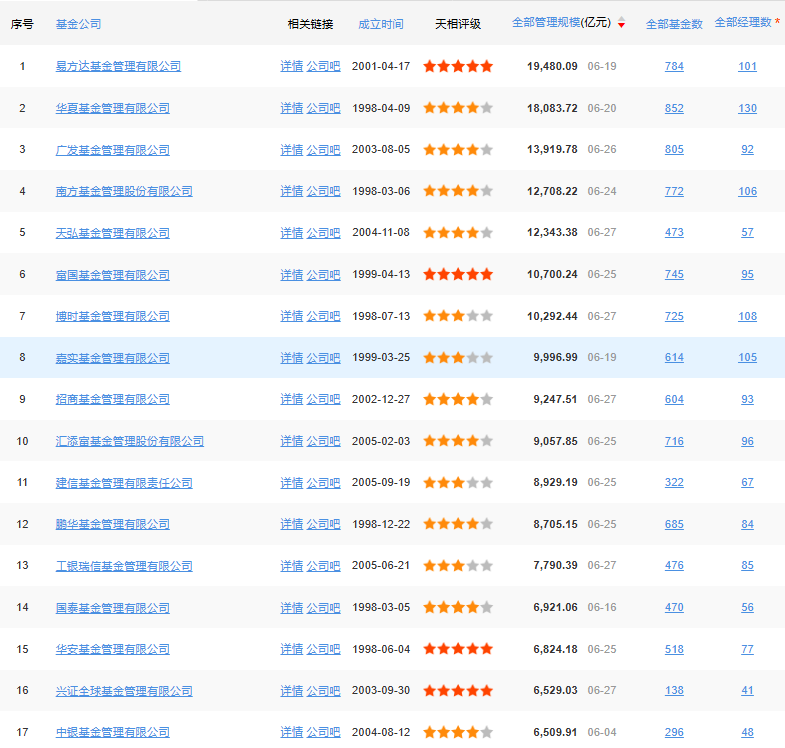The width and height of the screenshot is (785, 748).
Task: Click the sort arrow beside 全部管理规模
Action: (x=621, y=23)
